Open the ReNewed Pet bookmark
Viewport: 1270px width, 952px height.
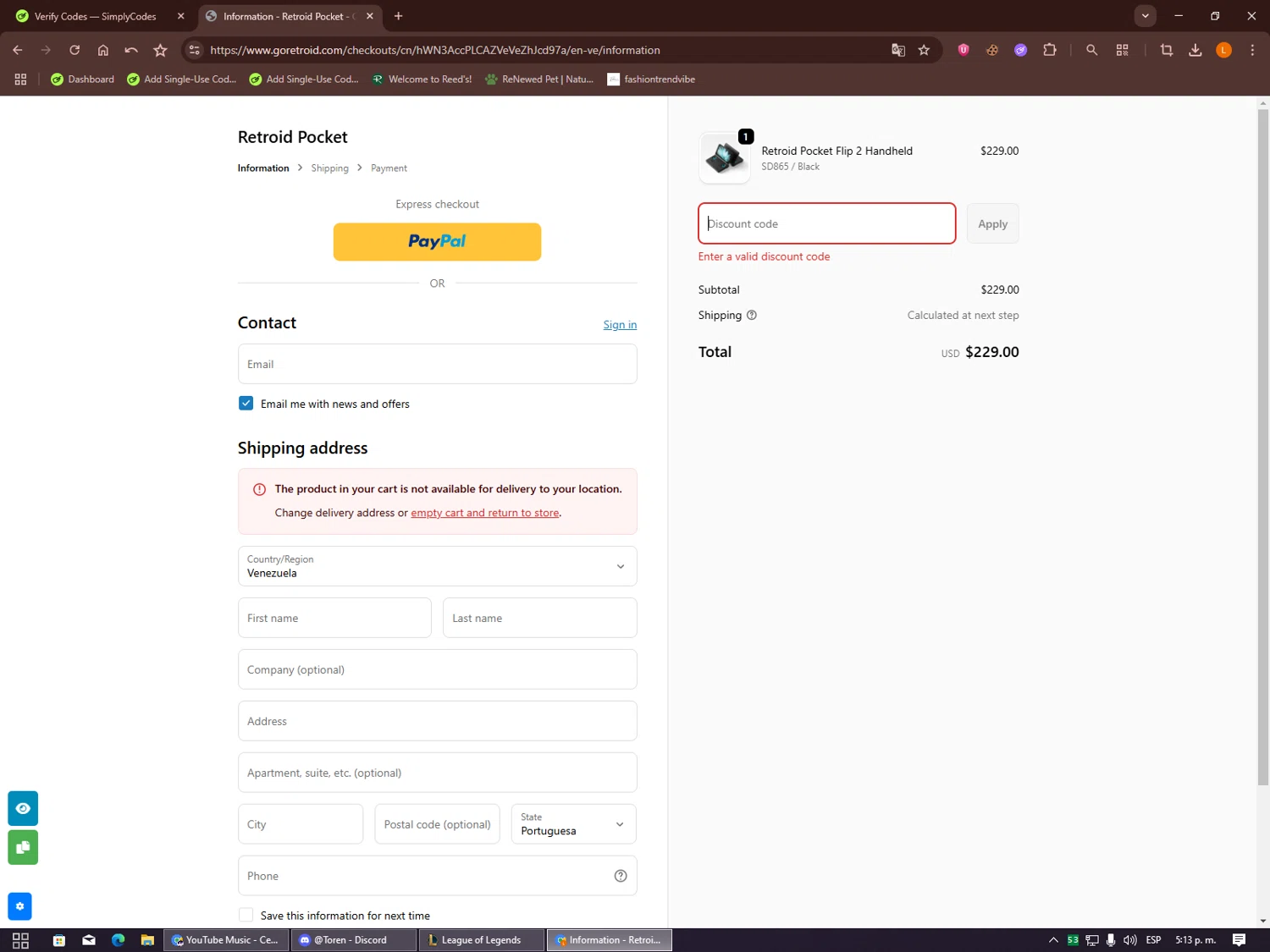point(539,79)
